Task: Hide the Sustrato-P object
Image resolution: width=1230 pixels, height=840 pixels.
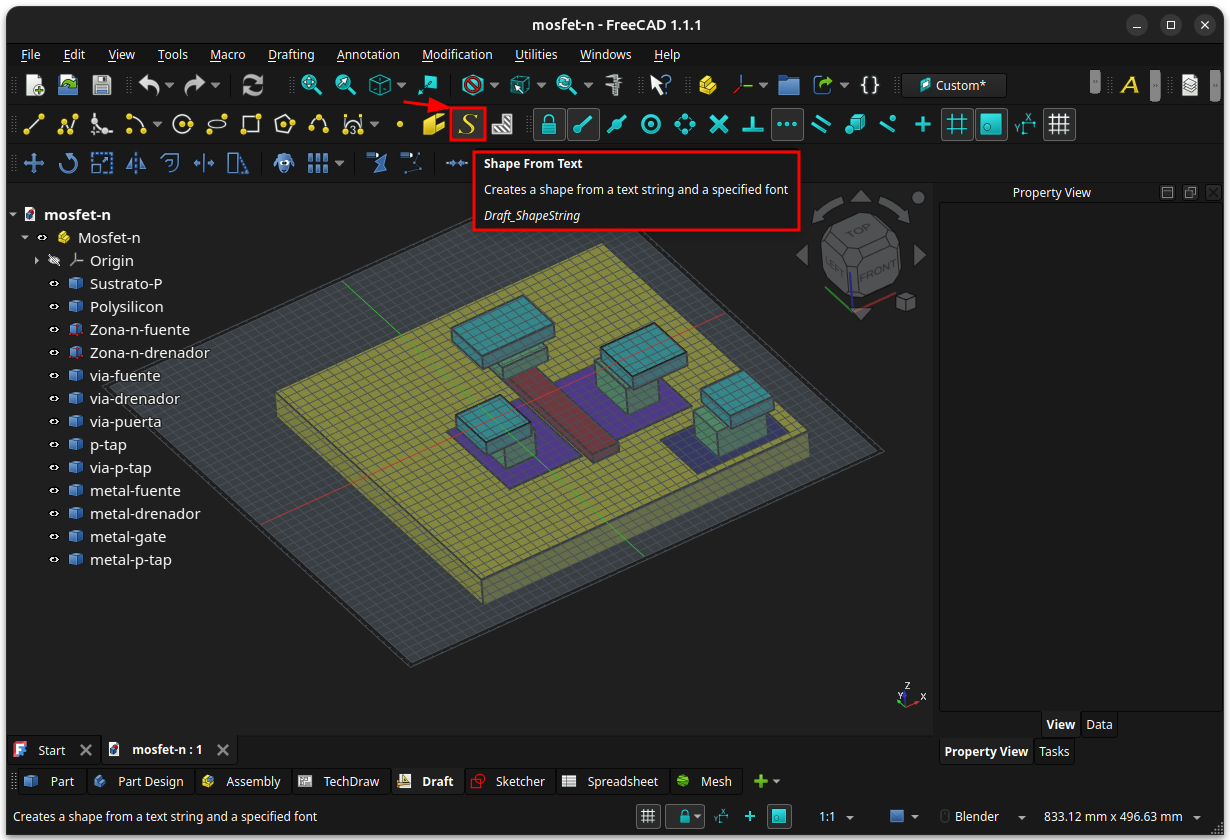Action: click(x=56, y=284)
